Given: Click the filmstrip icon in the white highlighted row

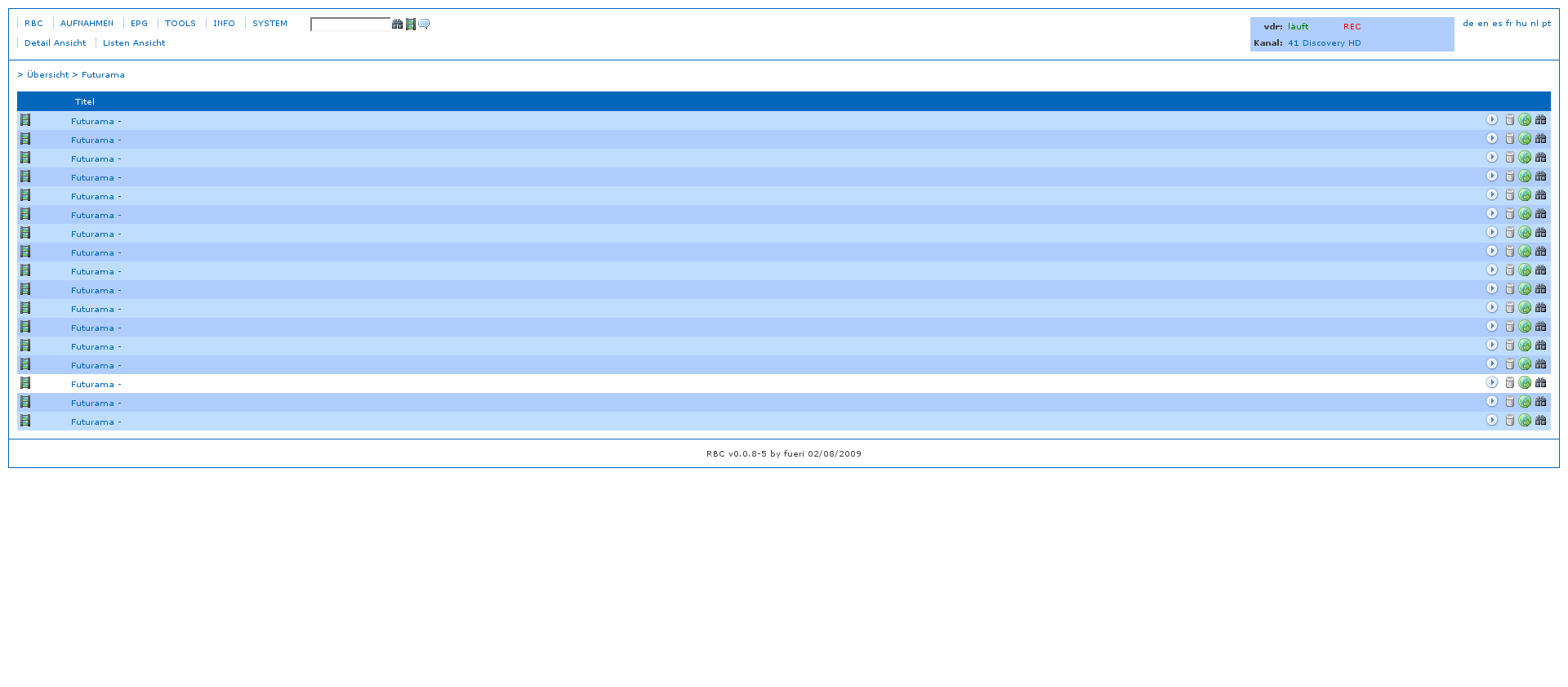Looking at the screenshot, I should click(x=25, y=383).
